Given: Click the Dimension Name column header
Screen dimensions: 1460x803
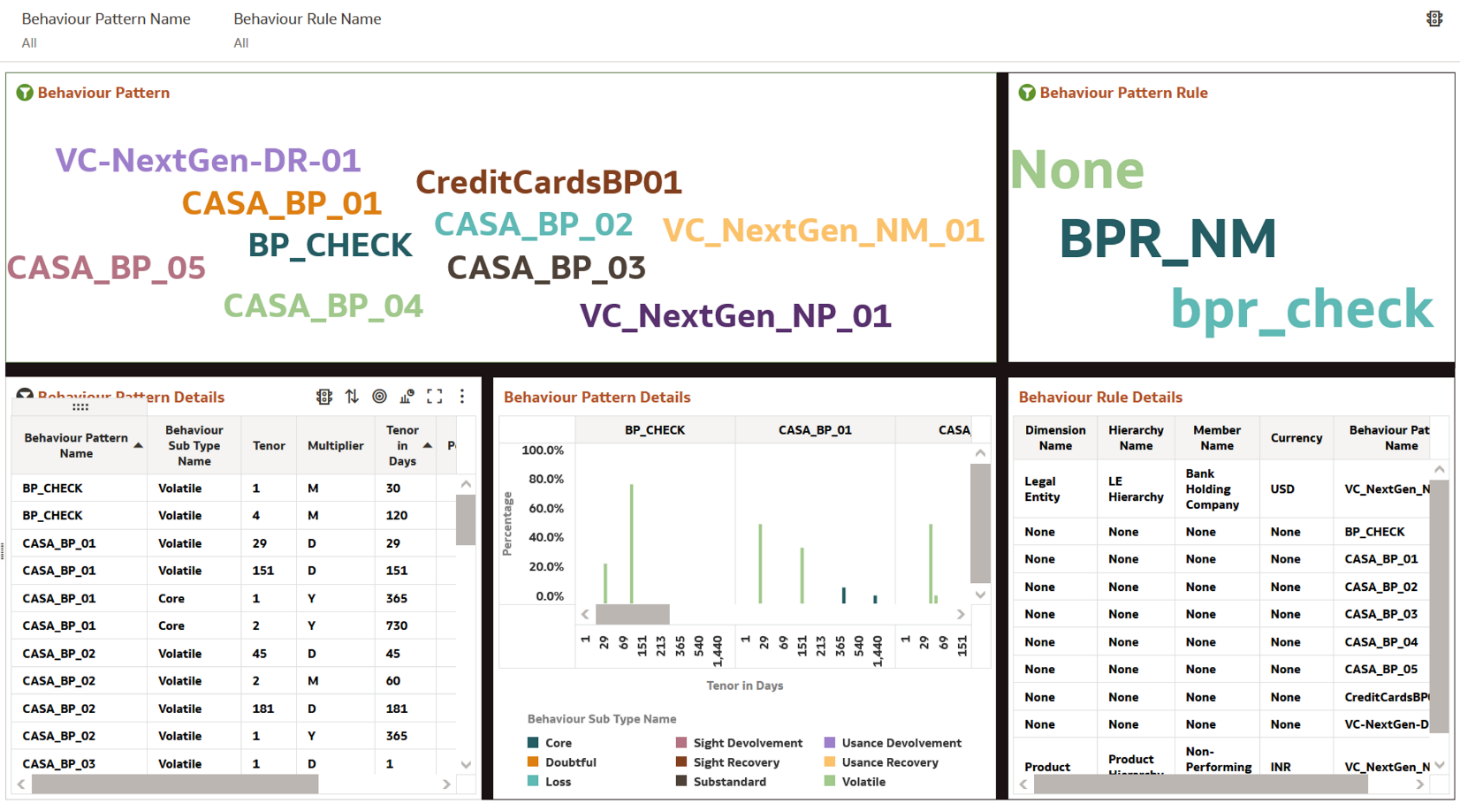Looking at the screenshot, I should point(1055,438).
